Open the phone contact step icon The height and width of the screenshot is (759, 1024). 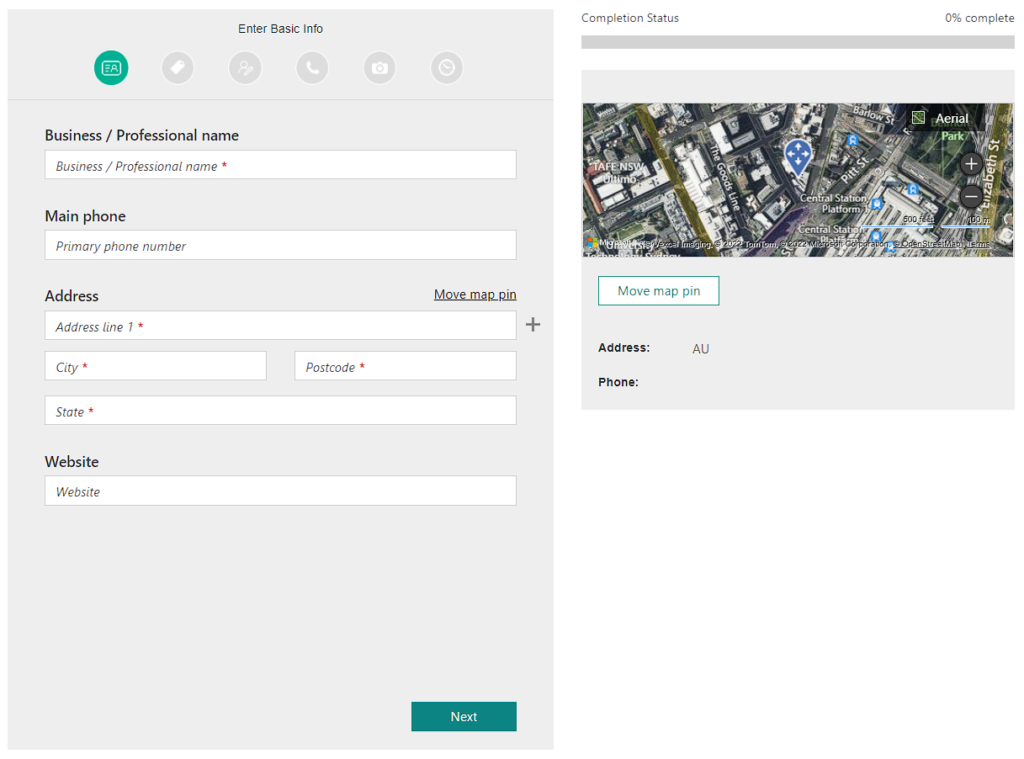[312, 68]
